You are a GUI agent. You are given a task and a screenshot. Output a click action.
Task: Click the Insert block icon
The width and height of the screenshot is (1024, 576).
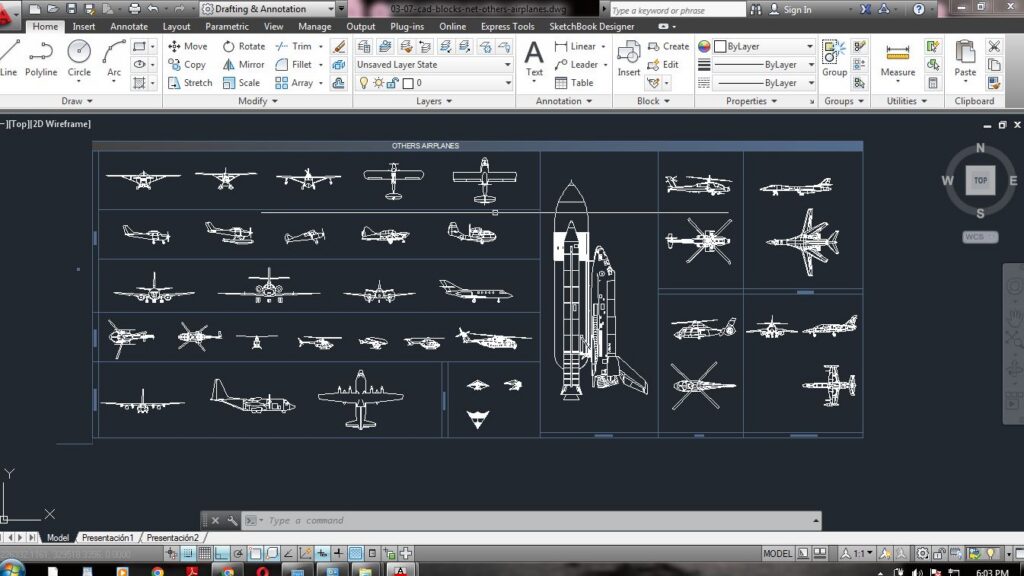coord(628,58)
